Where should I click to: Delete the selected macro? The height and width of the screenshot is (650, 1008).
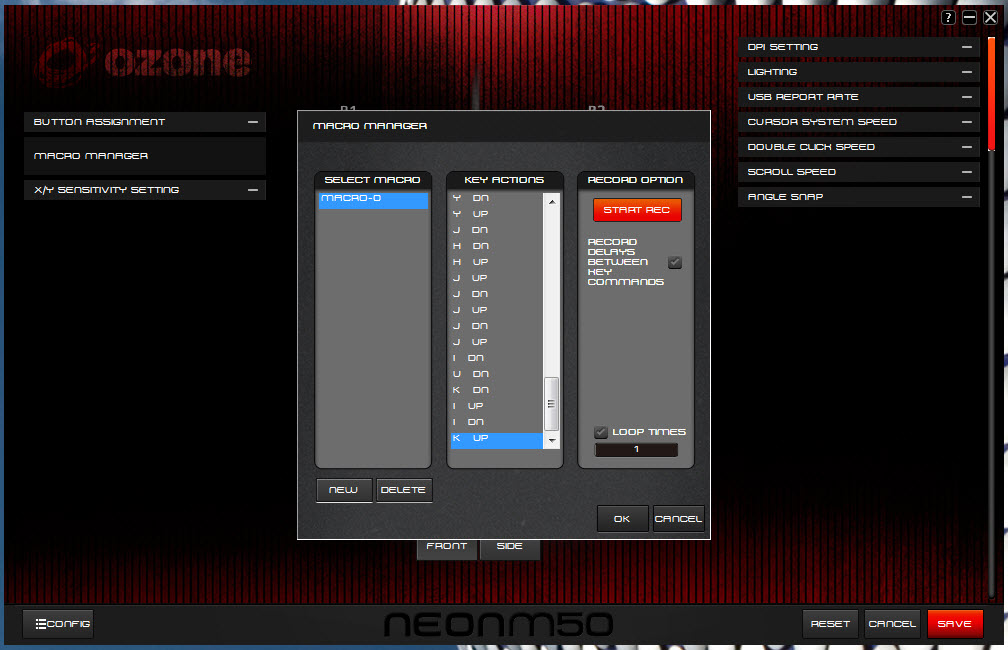(404, 490)
